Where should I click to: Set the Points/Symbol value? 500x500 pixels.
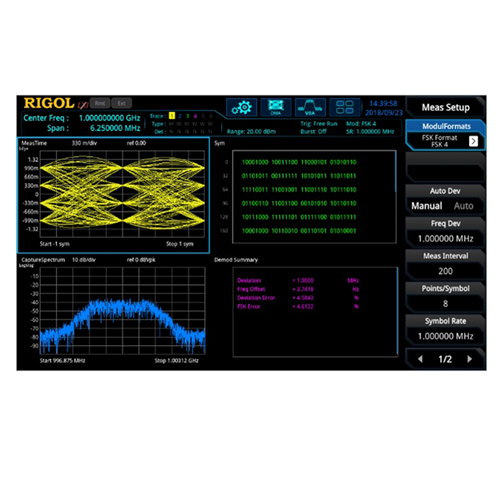445,303
